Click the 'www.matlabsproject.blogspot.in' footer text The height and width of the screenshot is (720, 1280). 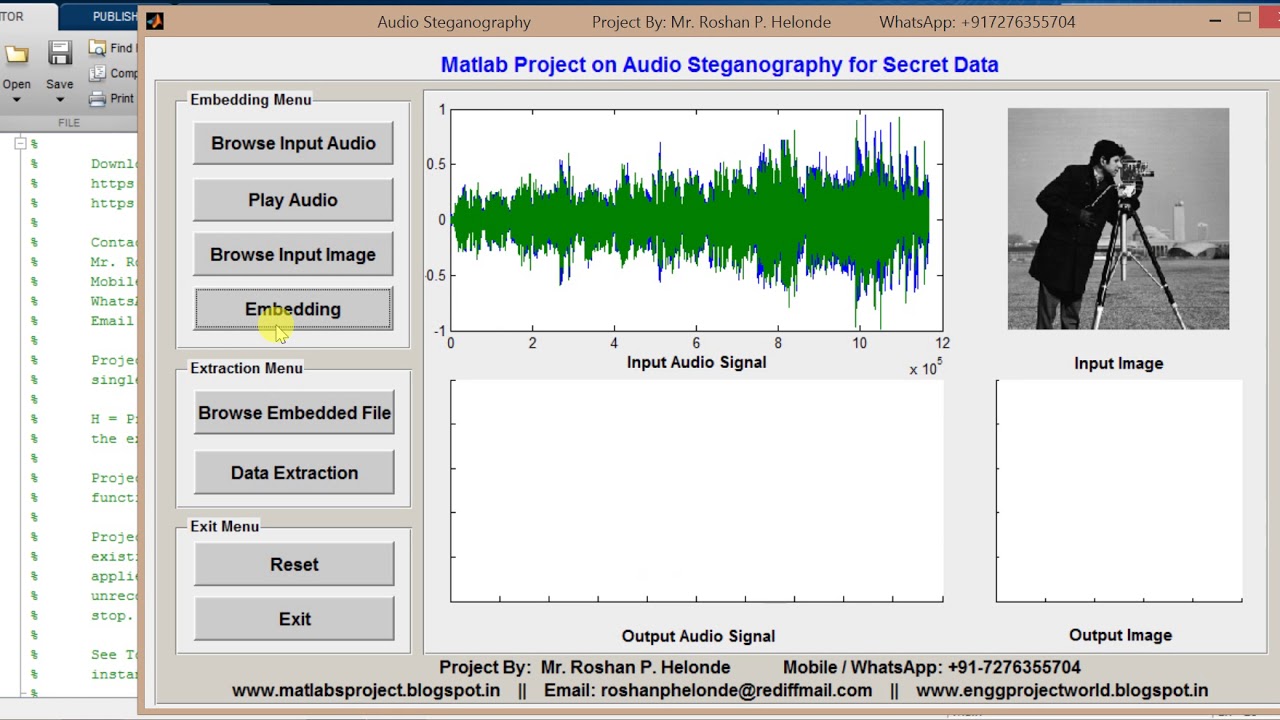pyautogui.click(x=366, y=690)
